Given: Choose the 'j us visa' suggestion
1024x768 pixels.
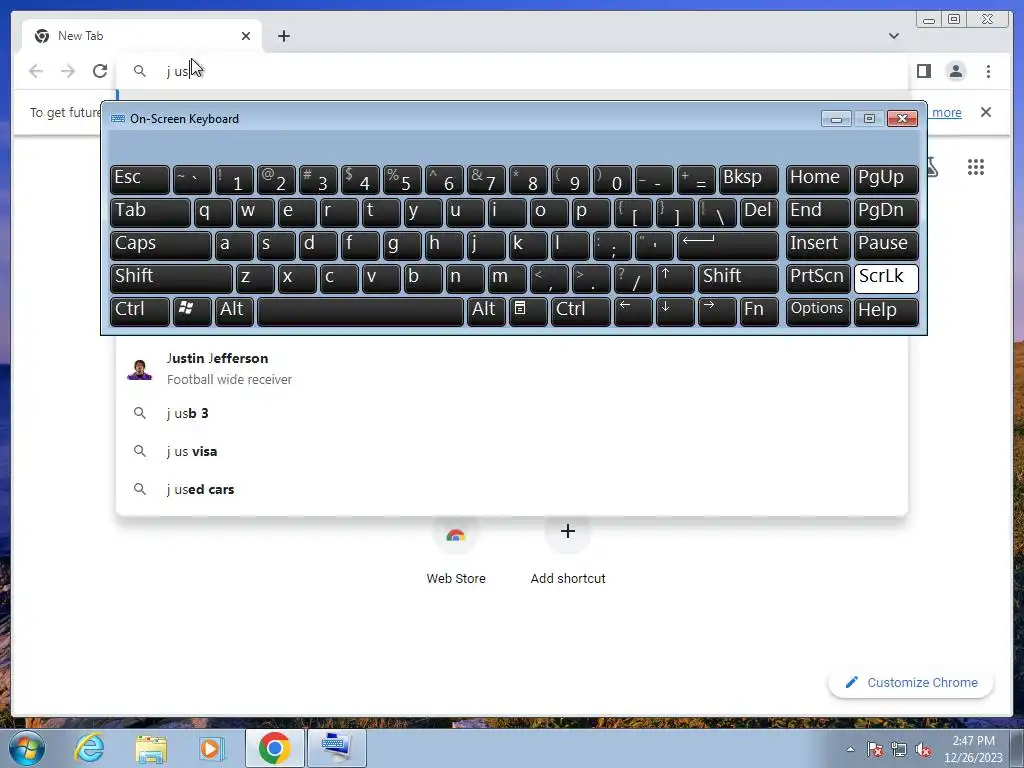Looking at the screenshot, I should (x=512, y=451).
